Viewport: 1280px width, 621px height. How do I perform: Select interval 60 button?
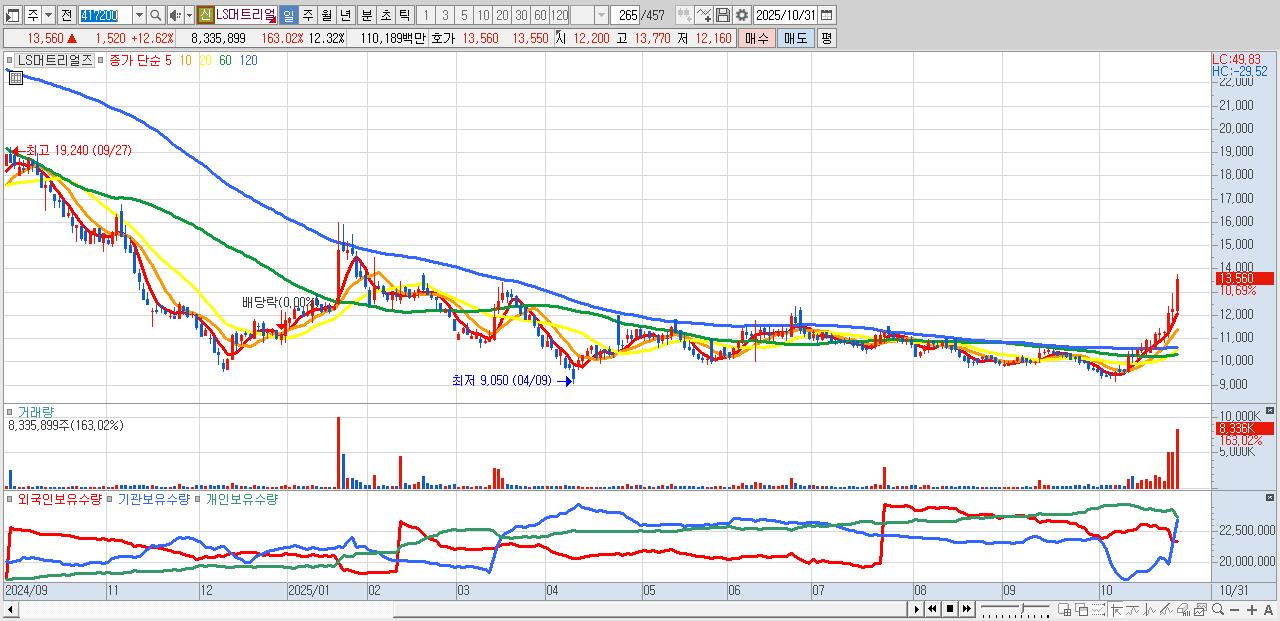540,15
